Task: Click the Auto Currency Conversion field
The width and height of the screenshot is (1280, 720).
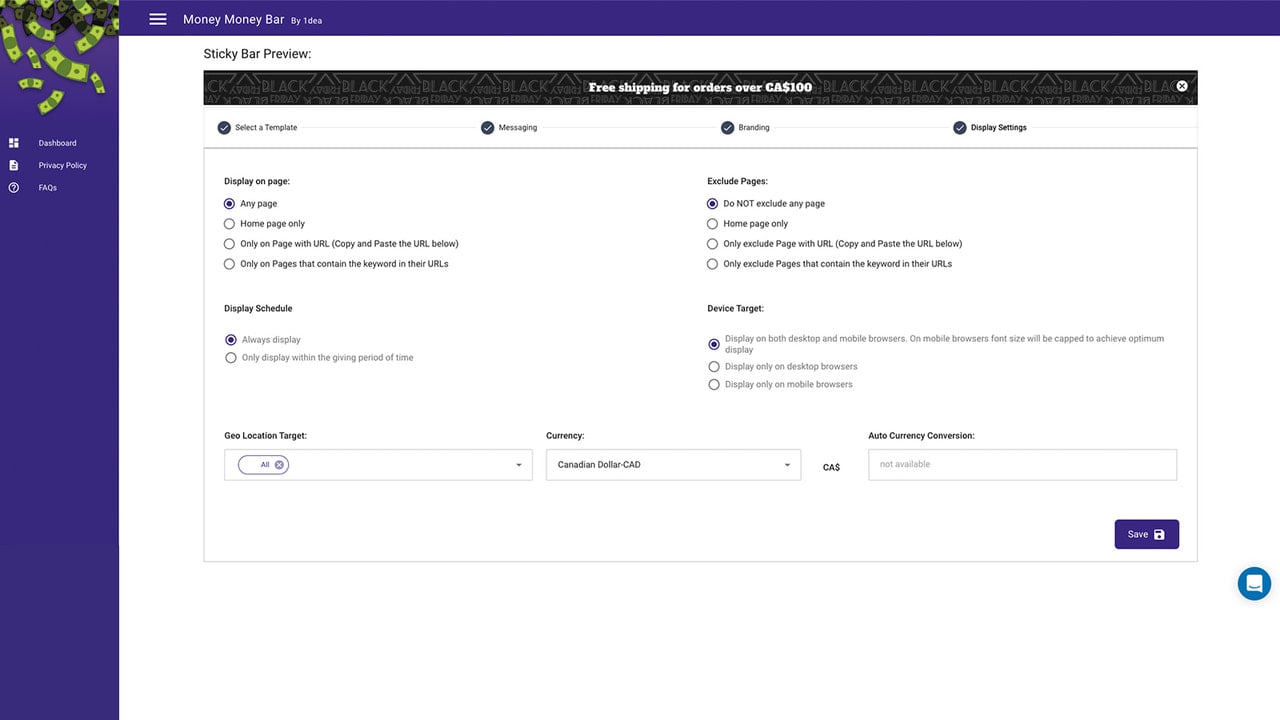Action: [x=1022, y=465]
